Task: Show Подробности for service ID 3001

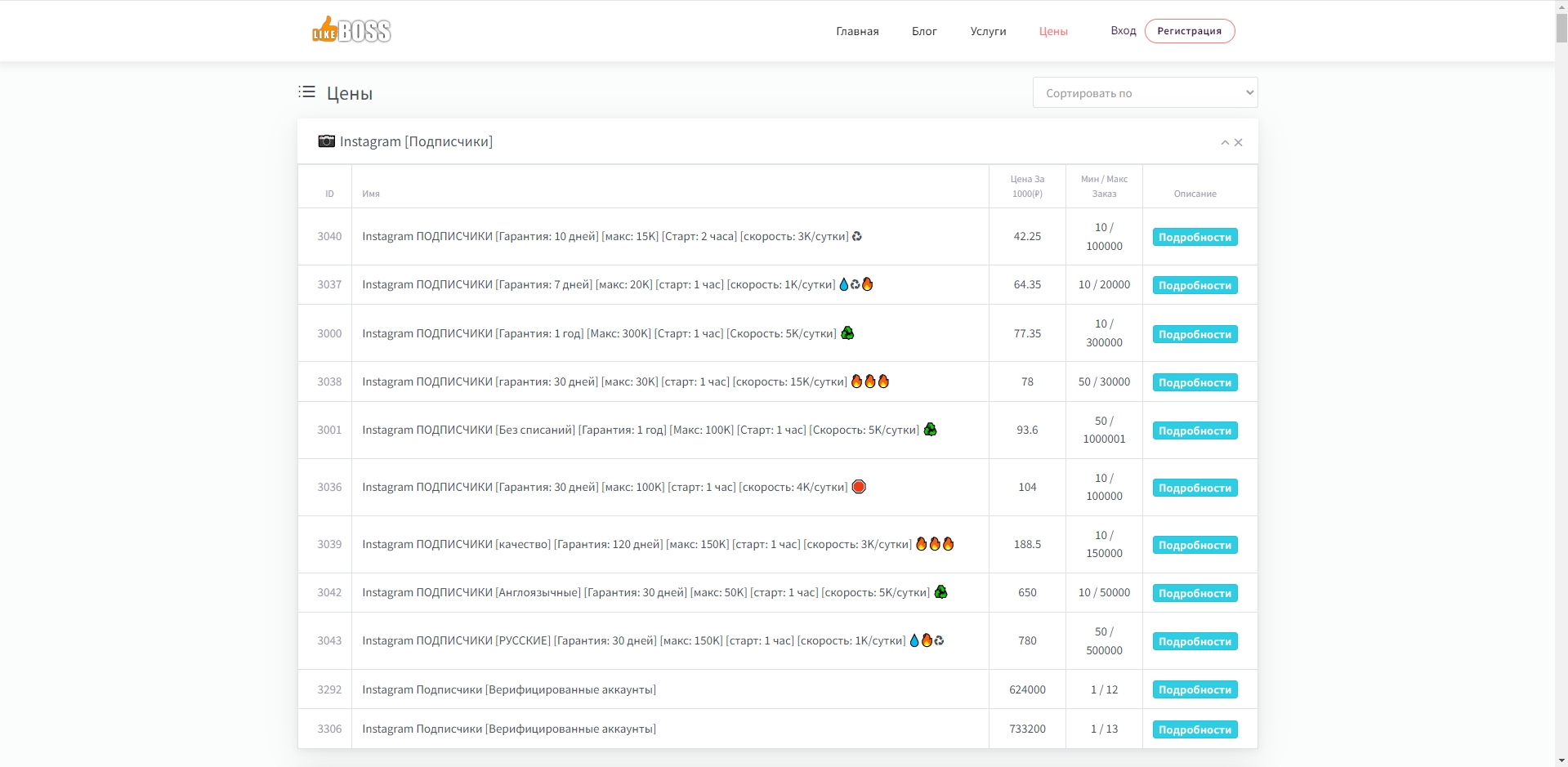Action: click(1195, 430)
